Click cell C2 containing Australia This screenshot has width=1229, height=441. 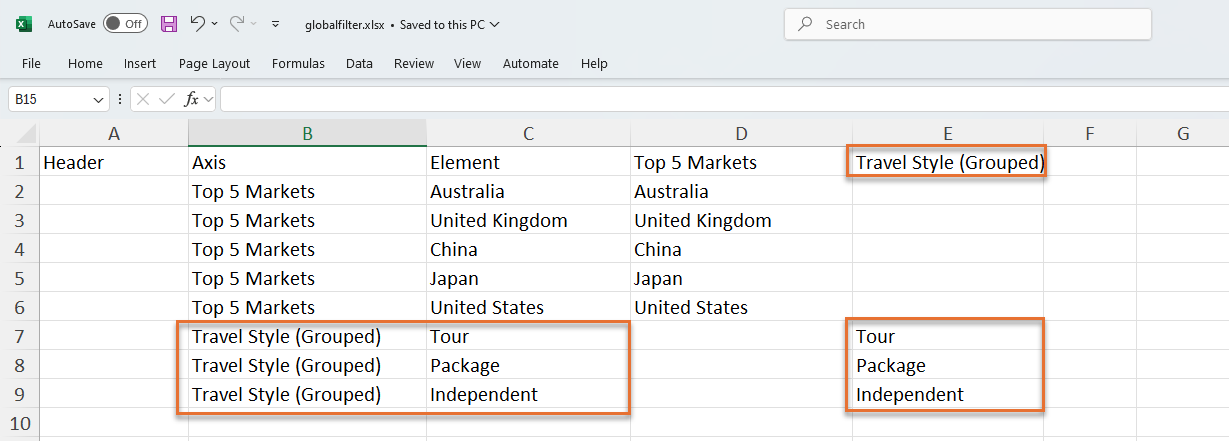coord(528,191)
